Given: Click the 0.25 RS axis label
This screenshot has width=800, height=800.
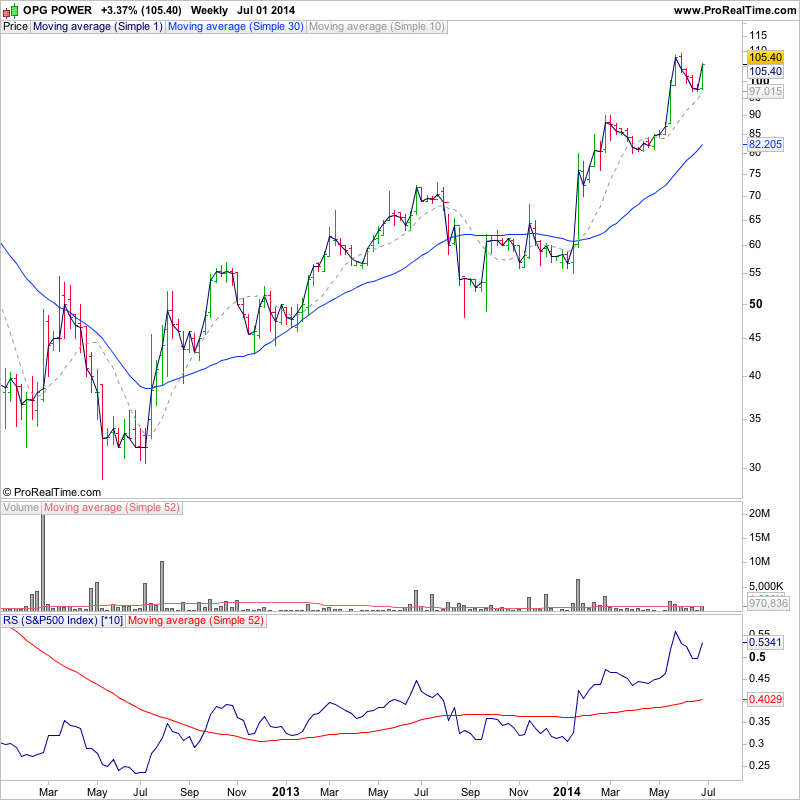Looking at the screenshot, I should click(758, 765).
